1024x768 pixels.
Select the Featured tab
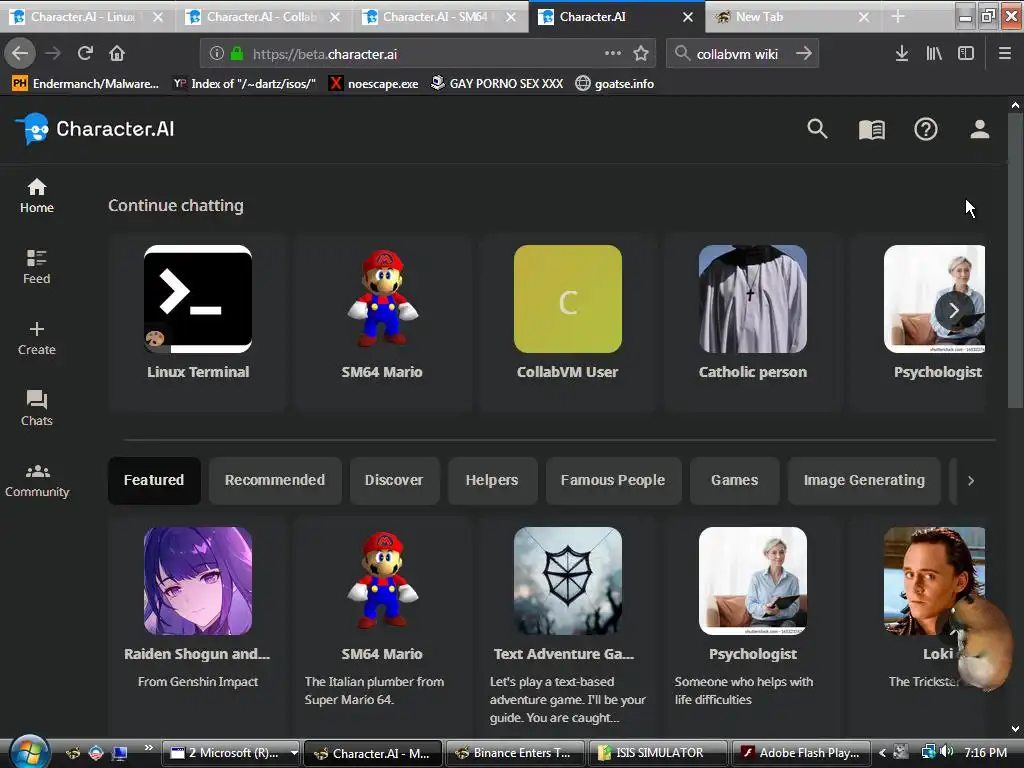(x=154, y=481)
